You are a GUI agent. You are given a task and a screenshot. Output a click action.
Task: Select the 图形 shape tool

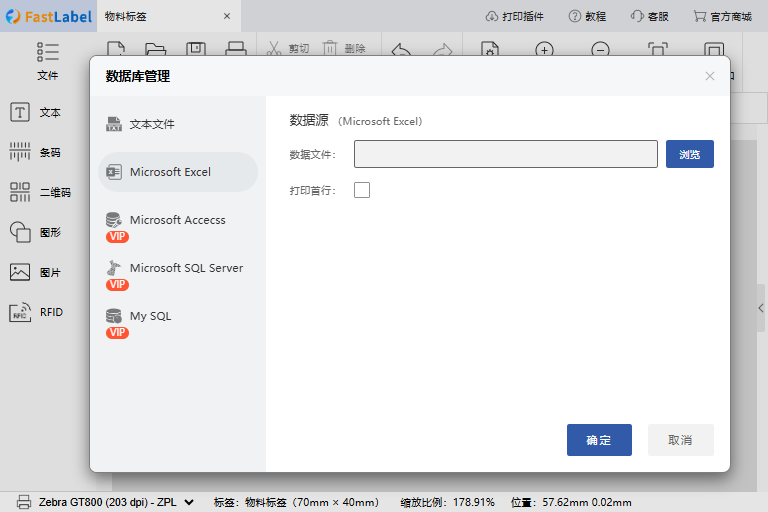coord(35,232)
